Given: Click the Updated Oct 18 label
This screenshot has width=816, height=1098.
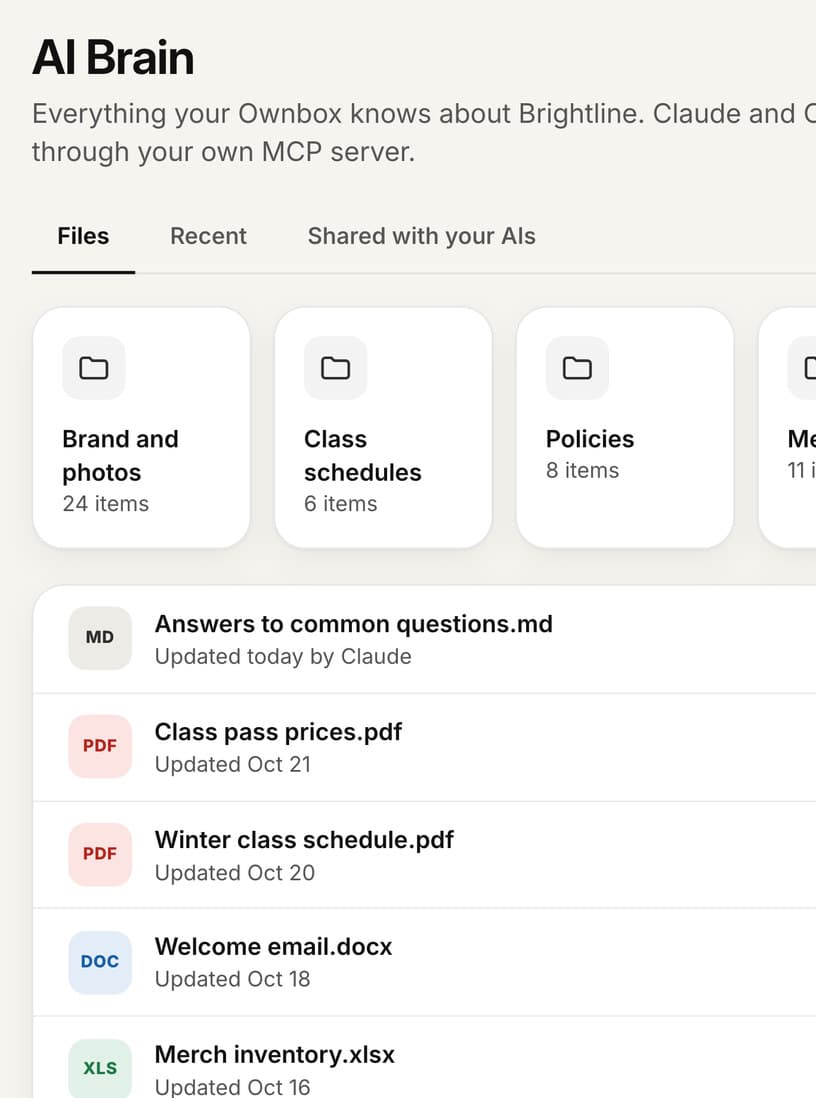Looking at the screenshot, I should (233, 980).
